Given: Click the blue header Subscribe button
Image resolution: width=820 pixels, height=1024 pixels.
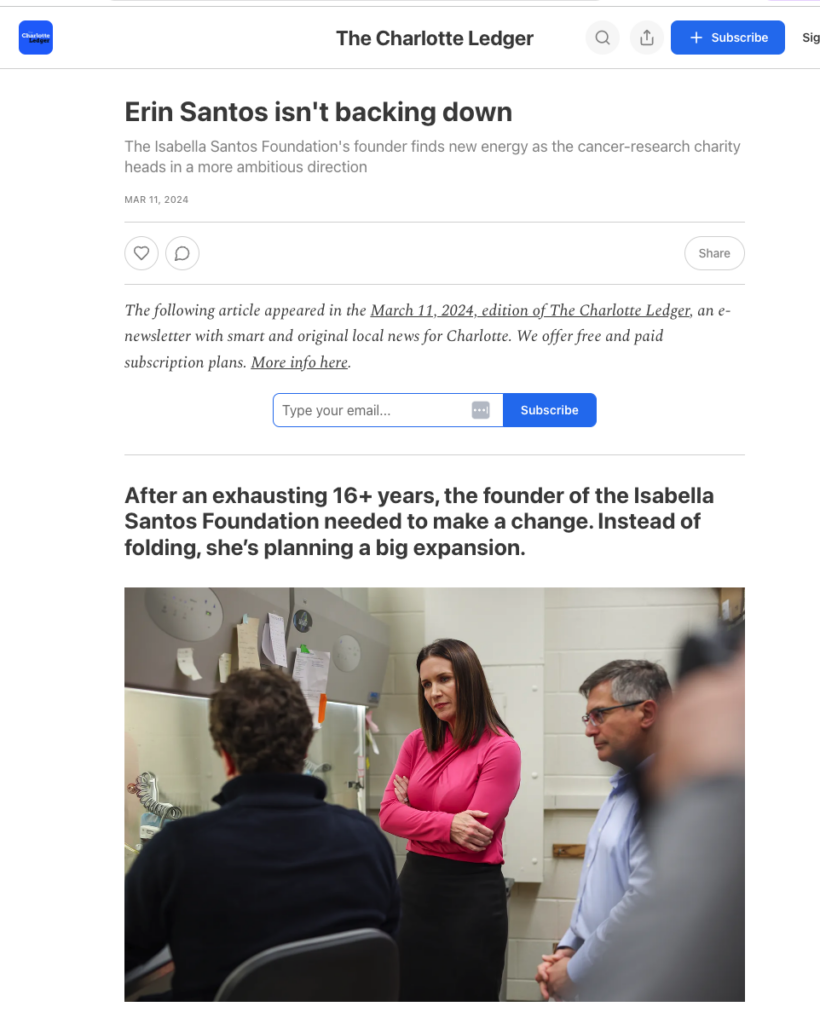Looking at the screenshot, I should tap(727, 37).
